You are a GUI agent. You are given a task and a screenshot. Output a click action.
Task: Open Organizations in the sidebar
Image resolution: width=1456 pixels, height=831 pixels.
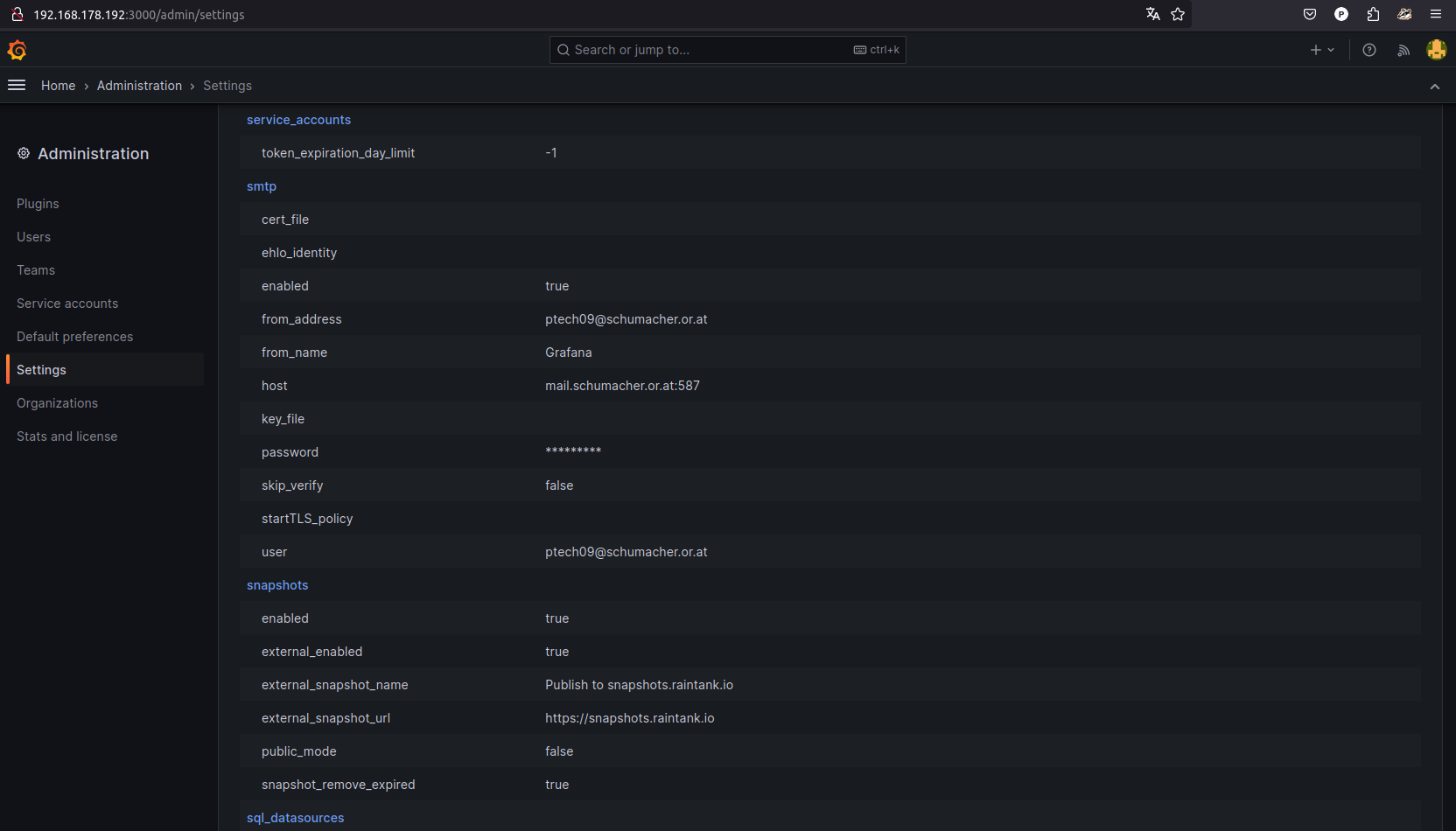coord(57,403)
